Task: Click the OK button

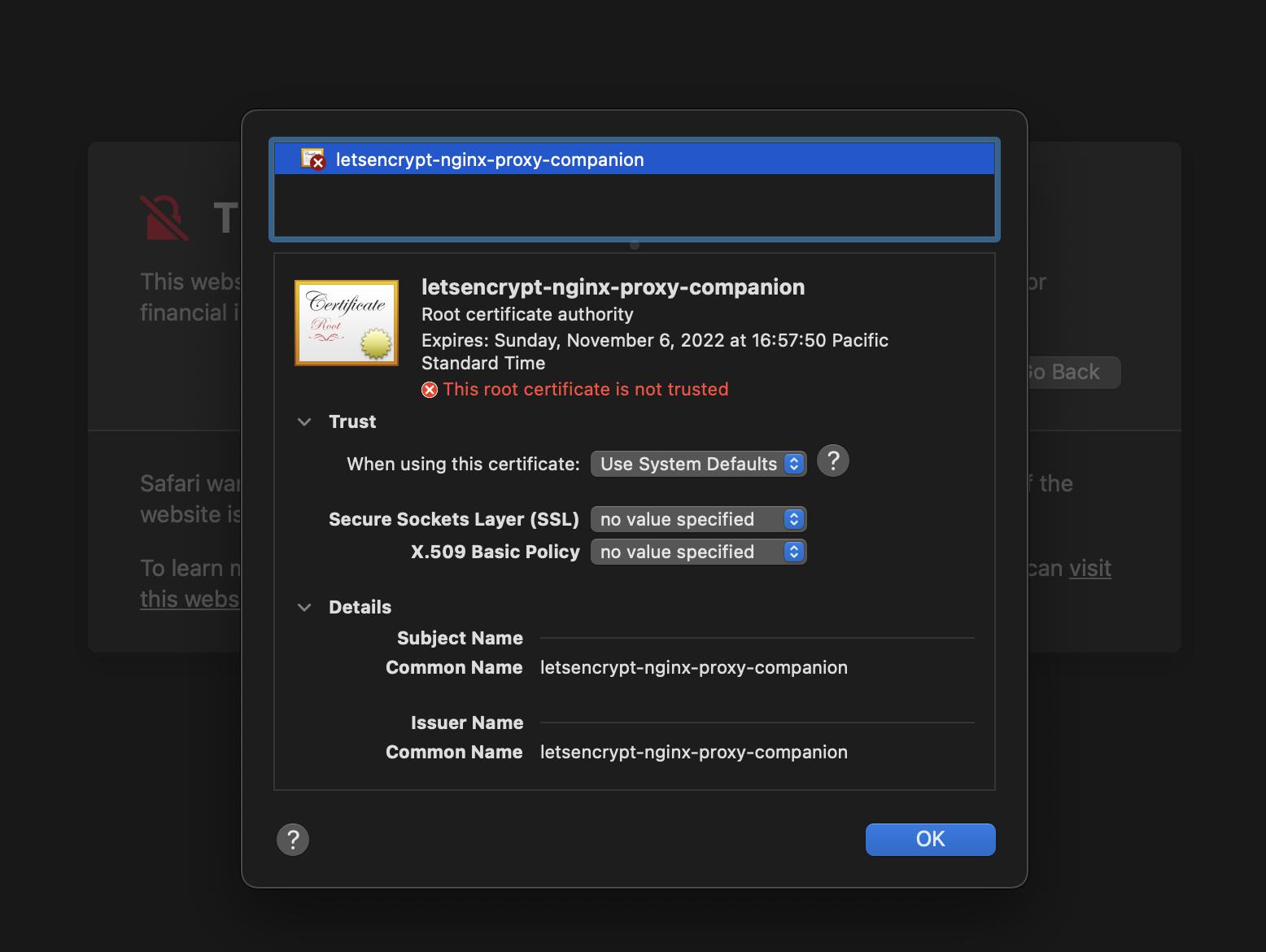Action: [930, 839]
